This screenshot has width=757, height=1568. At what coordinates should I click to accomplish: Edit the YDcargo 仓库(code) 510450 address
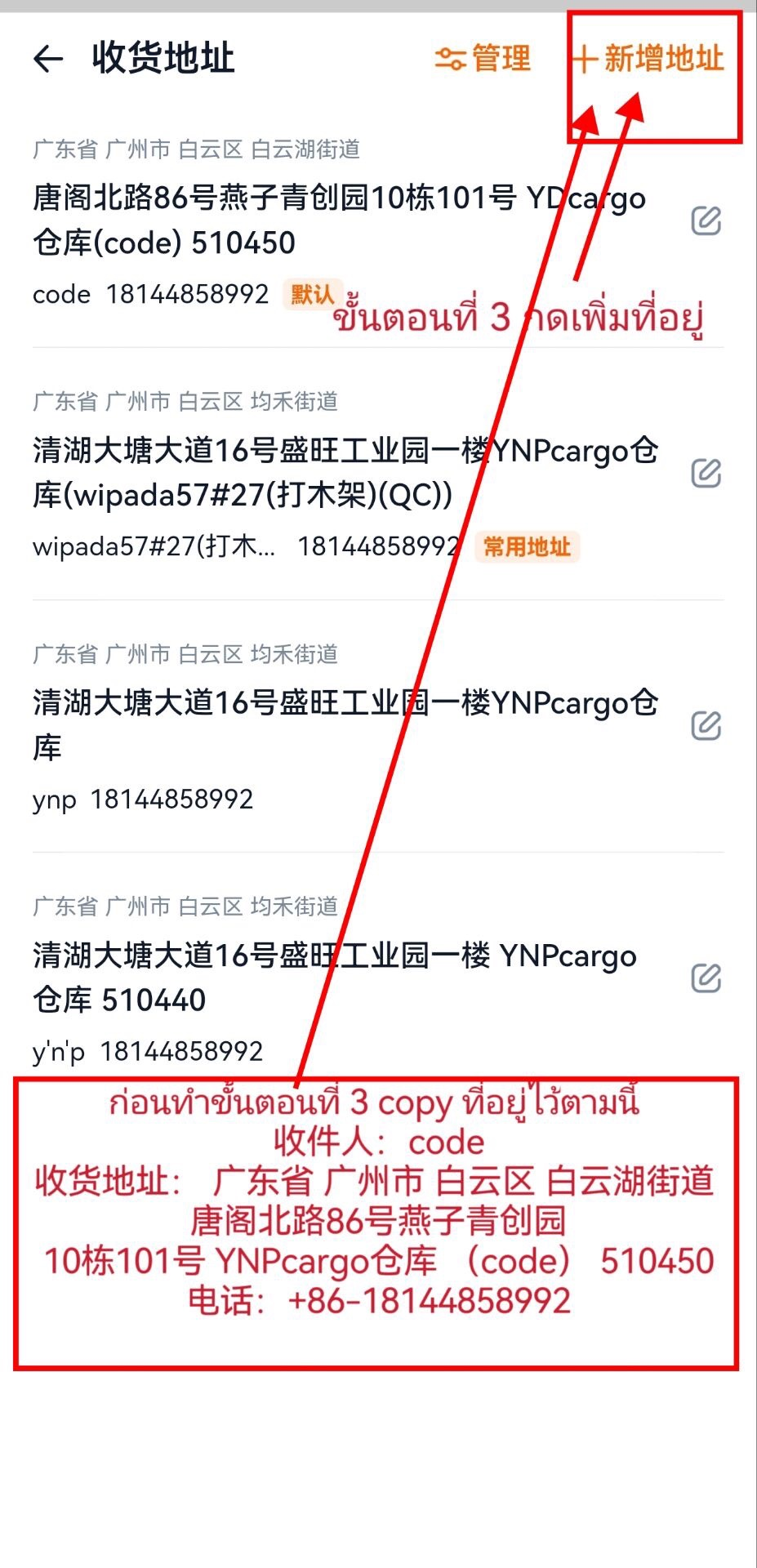[706, 220]
